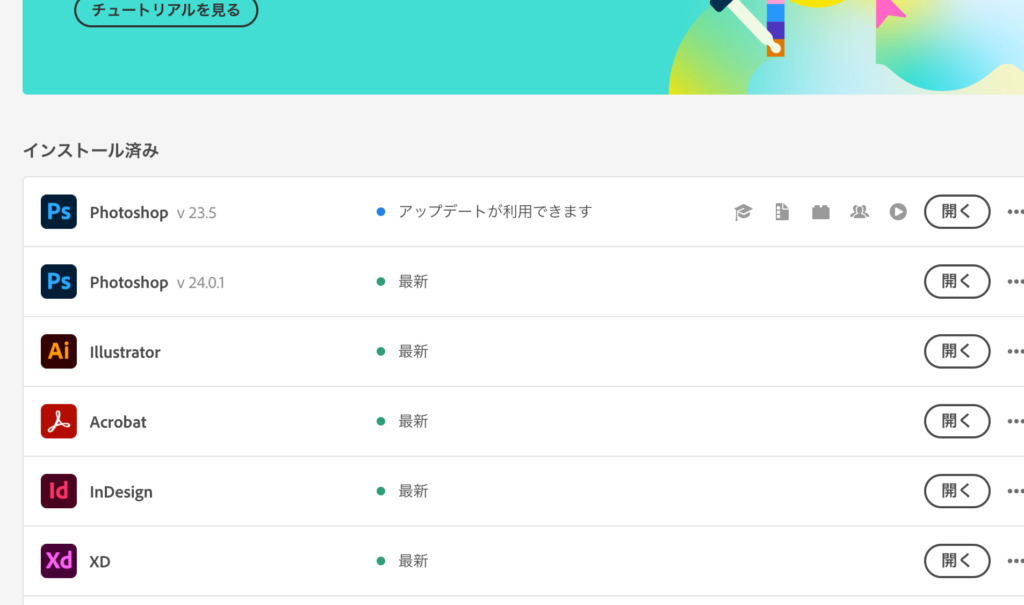Launch XD with 開く button

(957, 561)
